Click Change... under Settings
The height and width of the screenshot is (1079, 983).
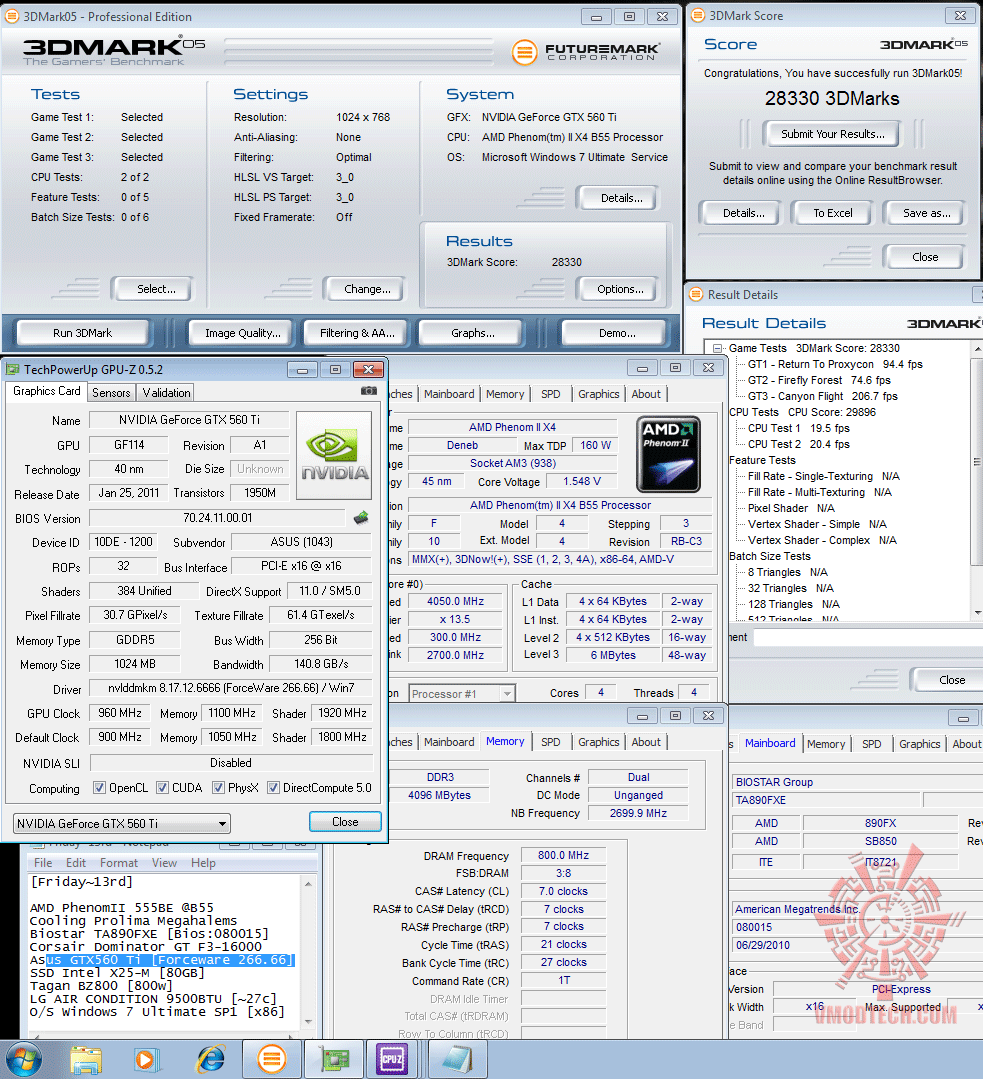[367, 289]
